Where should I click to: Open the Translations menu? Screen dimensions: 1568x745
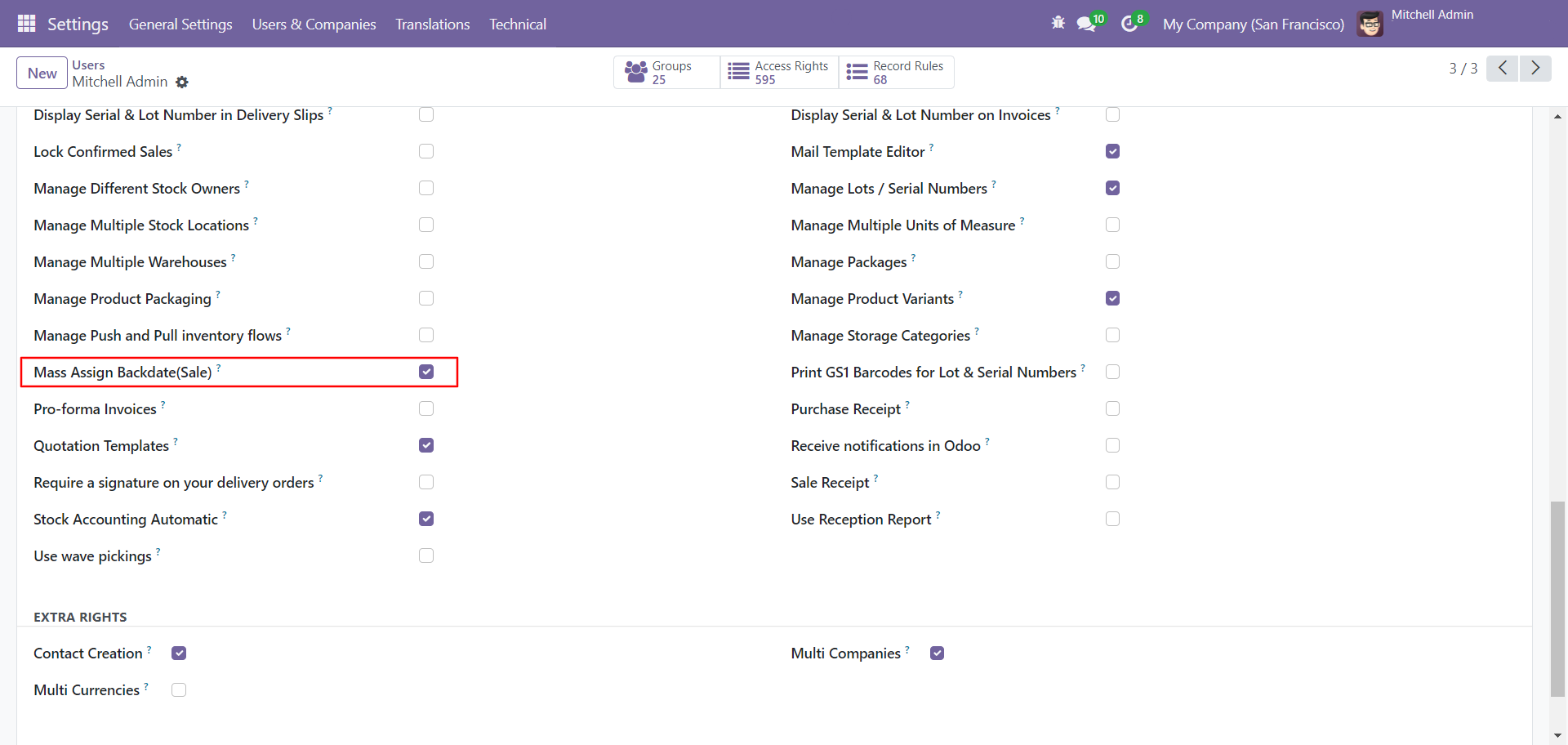433,24
